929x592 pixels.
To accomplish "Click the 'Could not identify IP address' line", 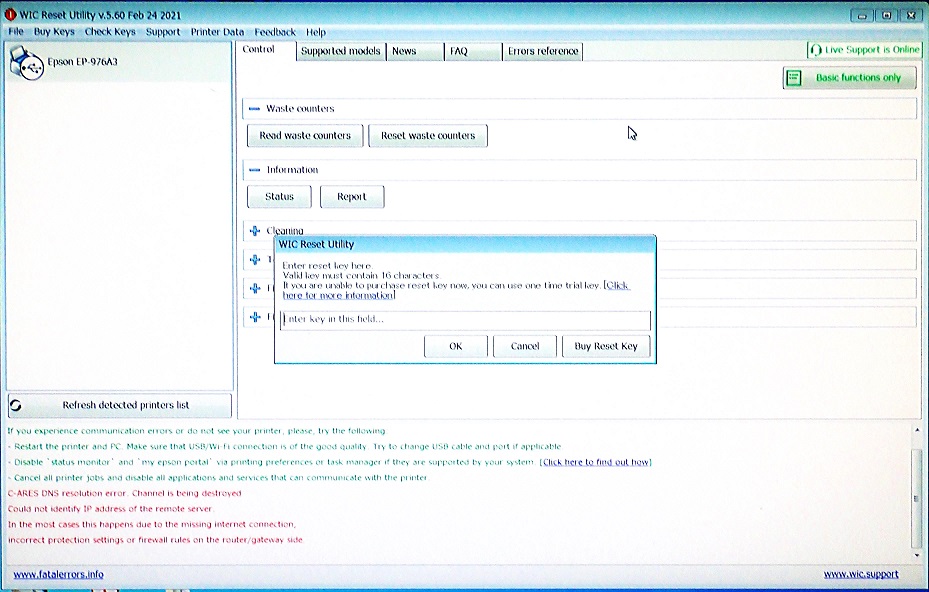I will point(110,508).
